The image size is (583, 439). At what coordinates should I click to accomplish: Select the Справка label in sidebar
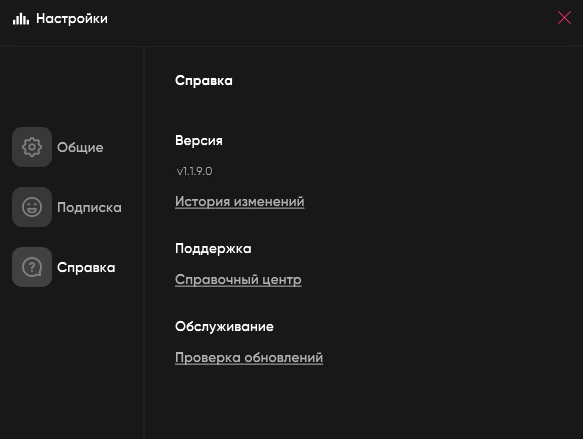point(86,267)
